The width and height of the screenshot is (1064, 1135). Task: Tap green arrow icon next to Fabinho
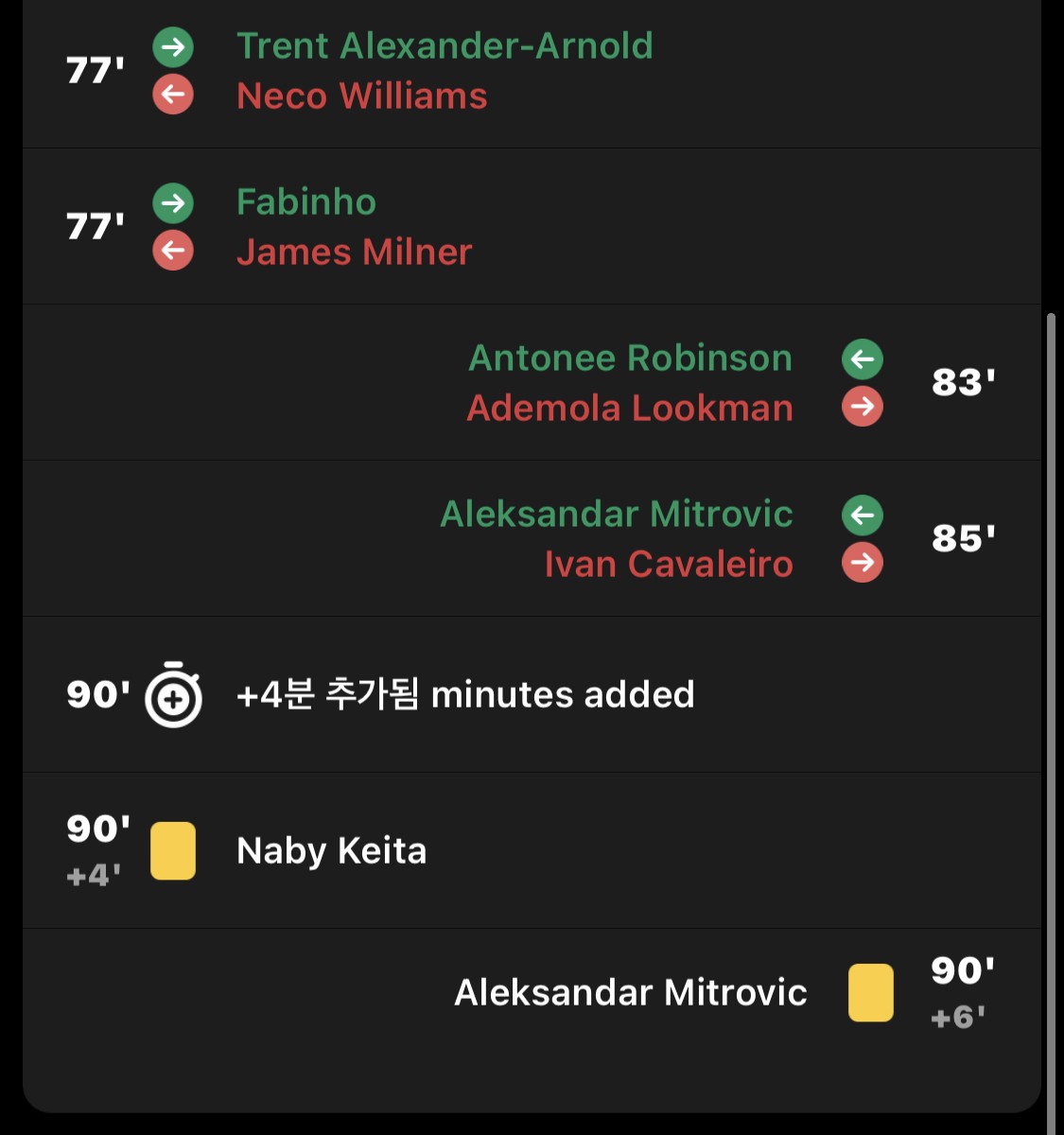(173, 202)
